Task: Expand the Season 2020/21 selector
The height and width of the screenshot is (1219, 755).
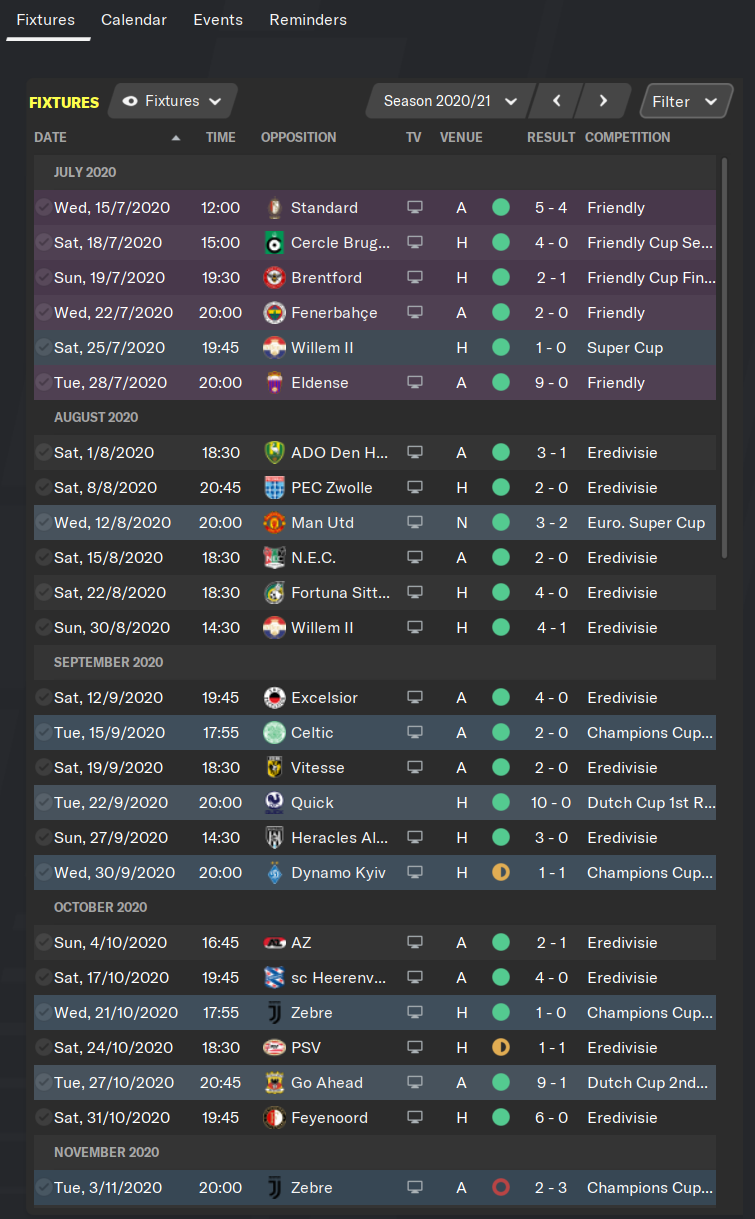Action: click(450, 101)
